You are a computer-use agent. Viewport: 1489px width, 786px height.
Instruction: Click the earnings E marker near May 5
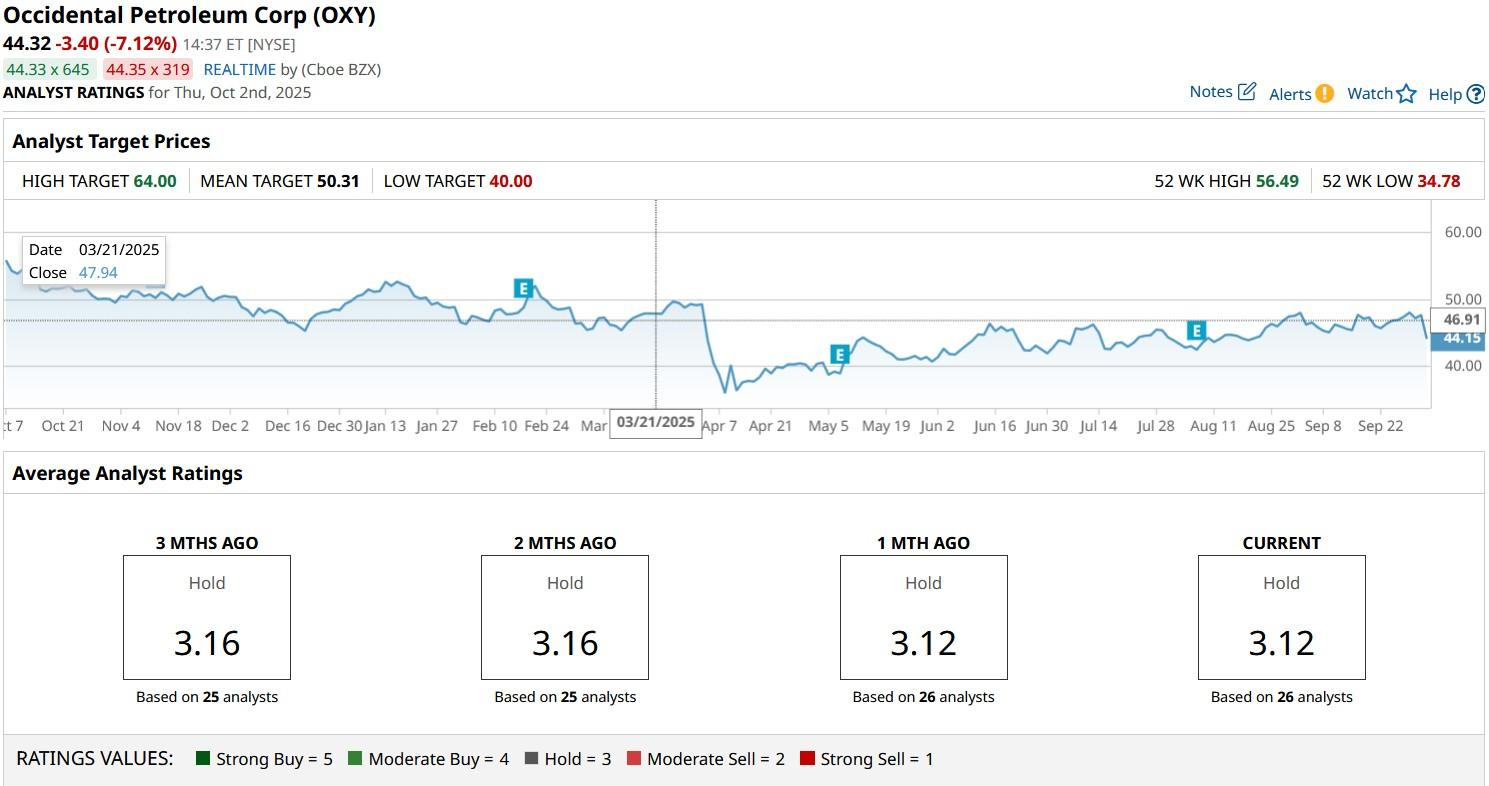click(839, 354)
